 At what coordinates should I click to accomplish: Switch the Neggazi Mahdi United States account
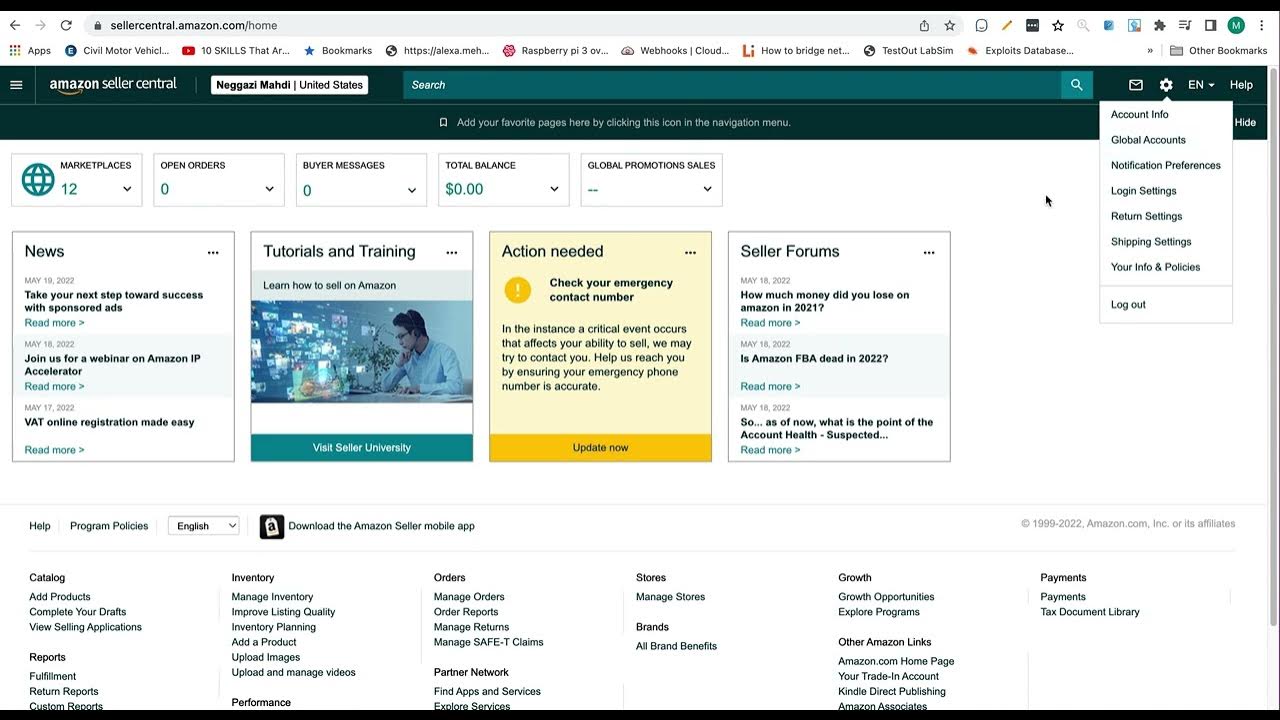[290, 85]
